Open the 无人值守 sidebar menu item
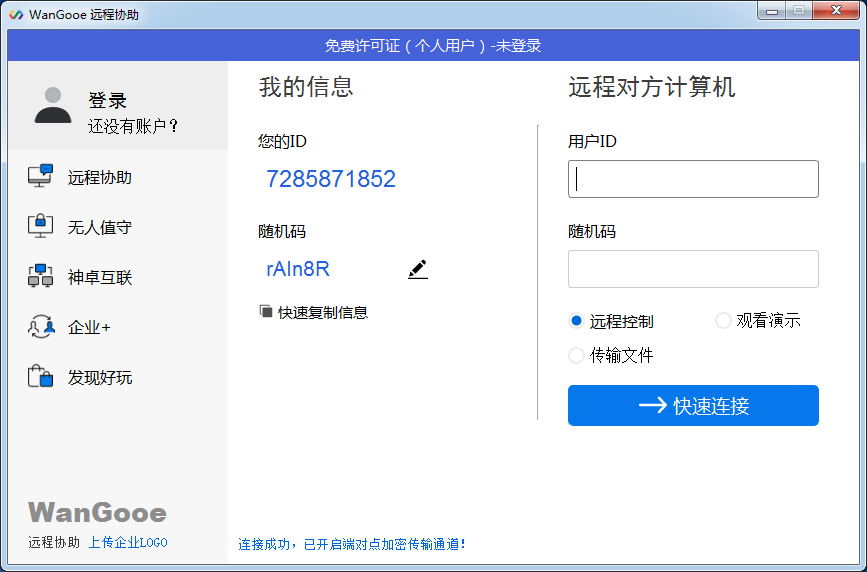 coord(99,227)
